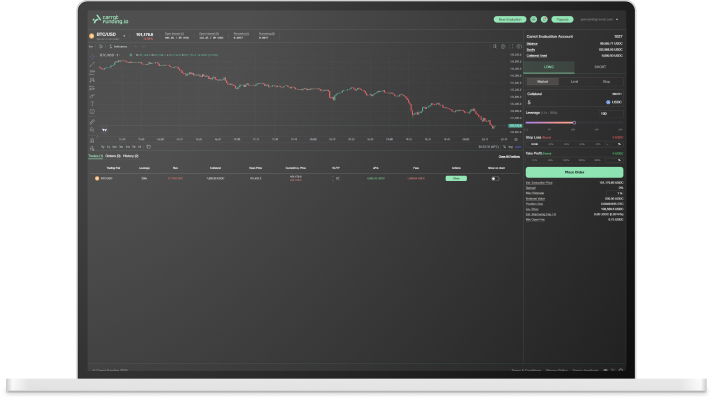Select the Stop order type

pyautogui.click(x=606, y=81)
